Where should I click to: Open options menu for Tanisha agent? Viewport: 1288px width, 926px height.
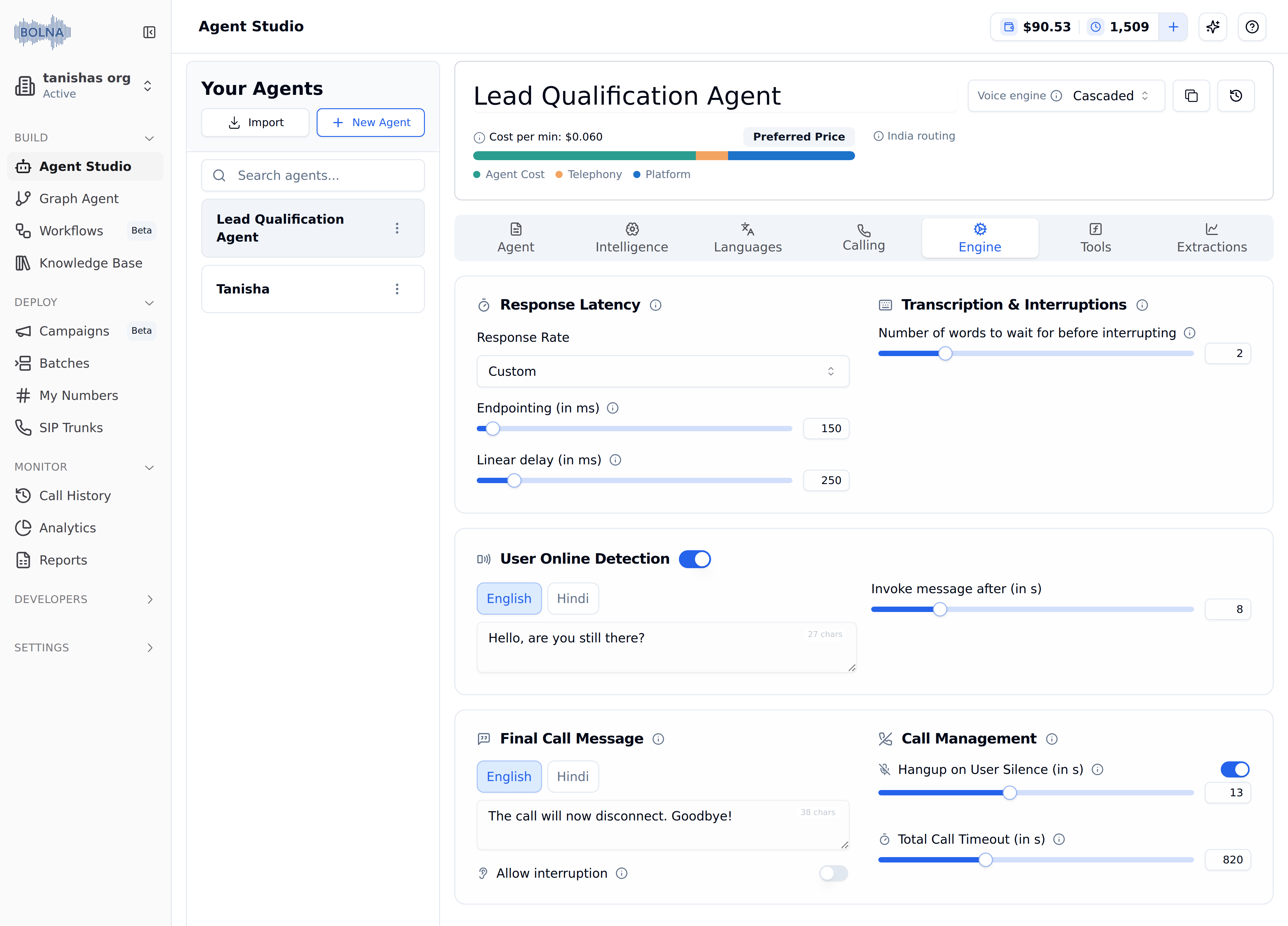tap(397, 289)
